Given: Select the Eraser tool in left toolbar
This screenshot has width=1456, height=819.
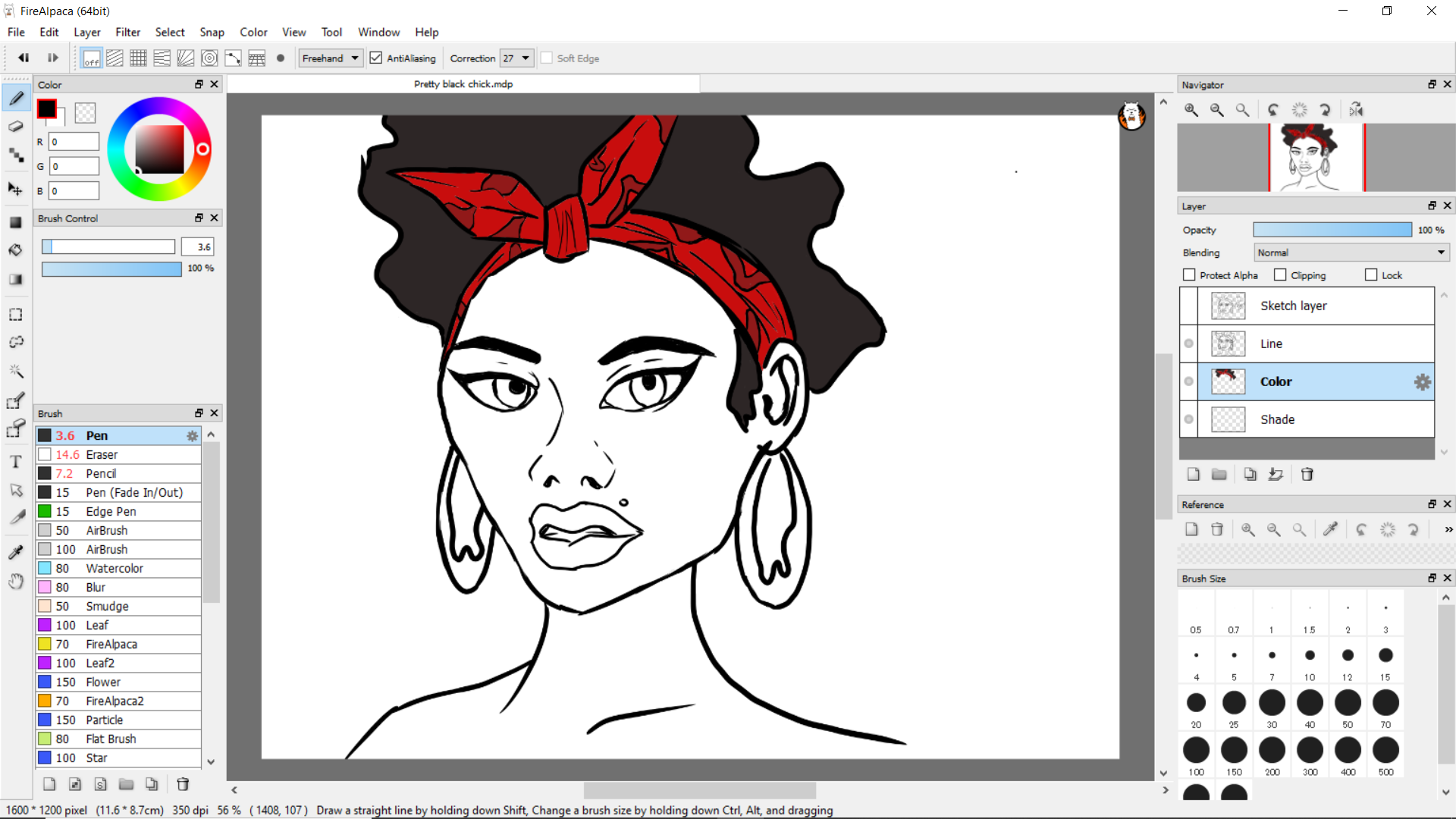Looking at the screenshot, I should coord(15,127).
